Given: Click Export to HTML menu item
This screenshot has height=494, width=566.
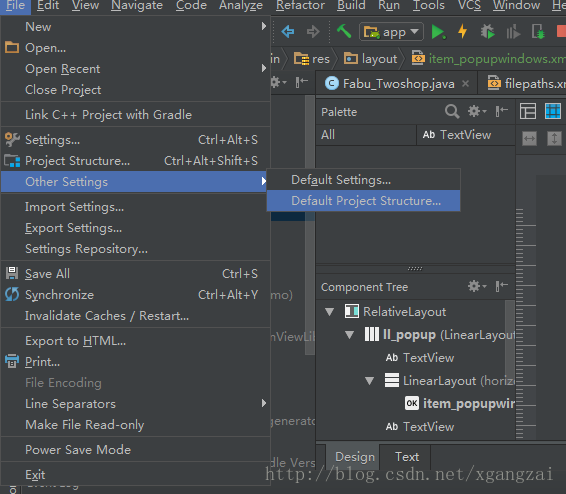Looking at the screenshot, I should click(x=136, y=341).
